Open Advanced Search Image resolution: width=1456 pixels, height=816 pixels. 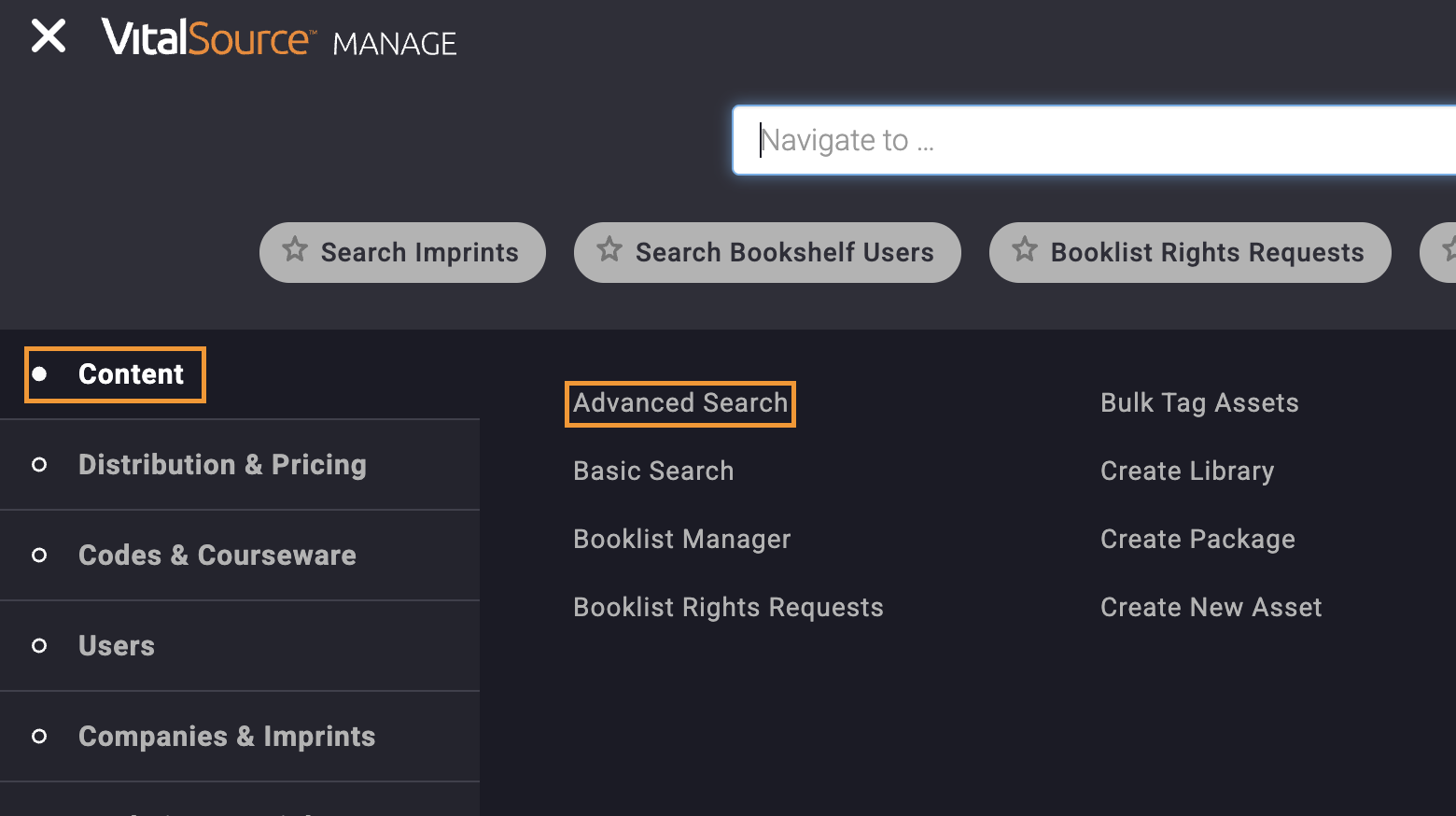679,403
